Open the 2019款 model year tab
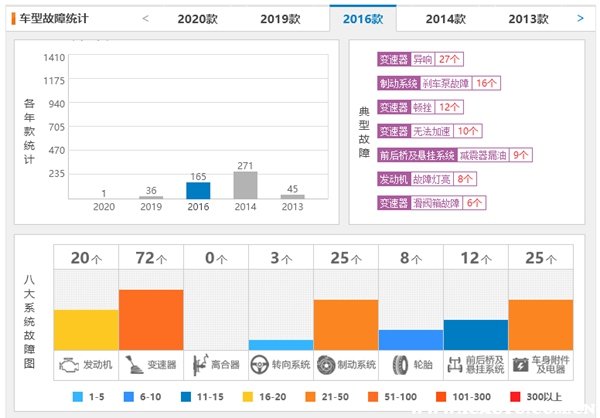The width and height of the screenshot is (600, 418). click(x=280, y=19)
